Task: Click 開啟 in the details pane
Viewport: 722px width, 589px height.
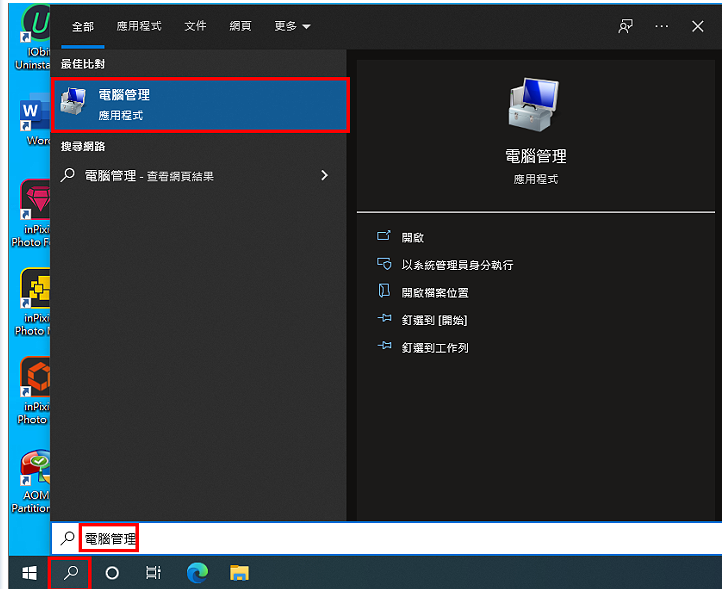Action: click(x=413, y=238)
